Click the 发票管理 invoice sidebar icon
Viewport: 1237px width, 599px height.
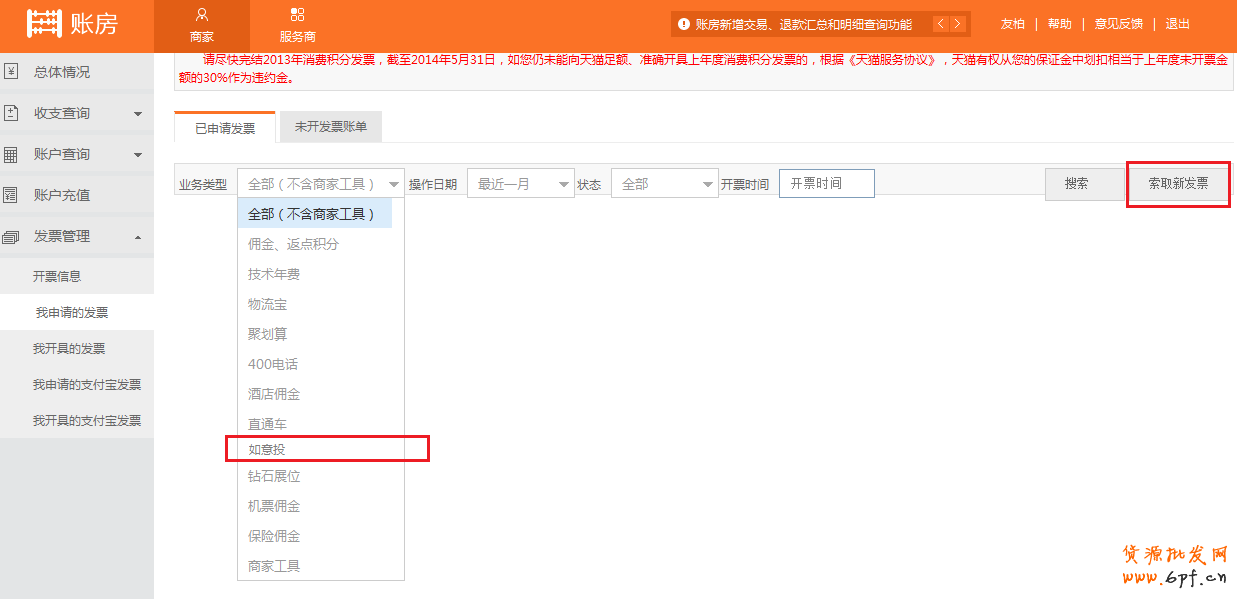point(12,236)
